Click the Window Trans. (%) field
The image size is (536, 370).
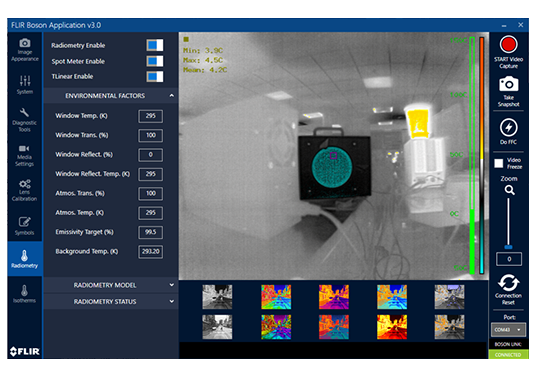(150, 135)
